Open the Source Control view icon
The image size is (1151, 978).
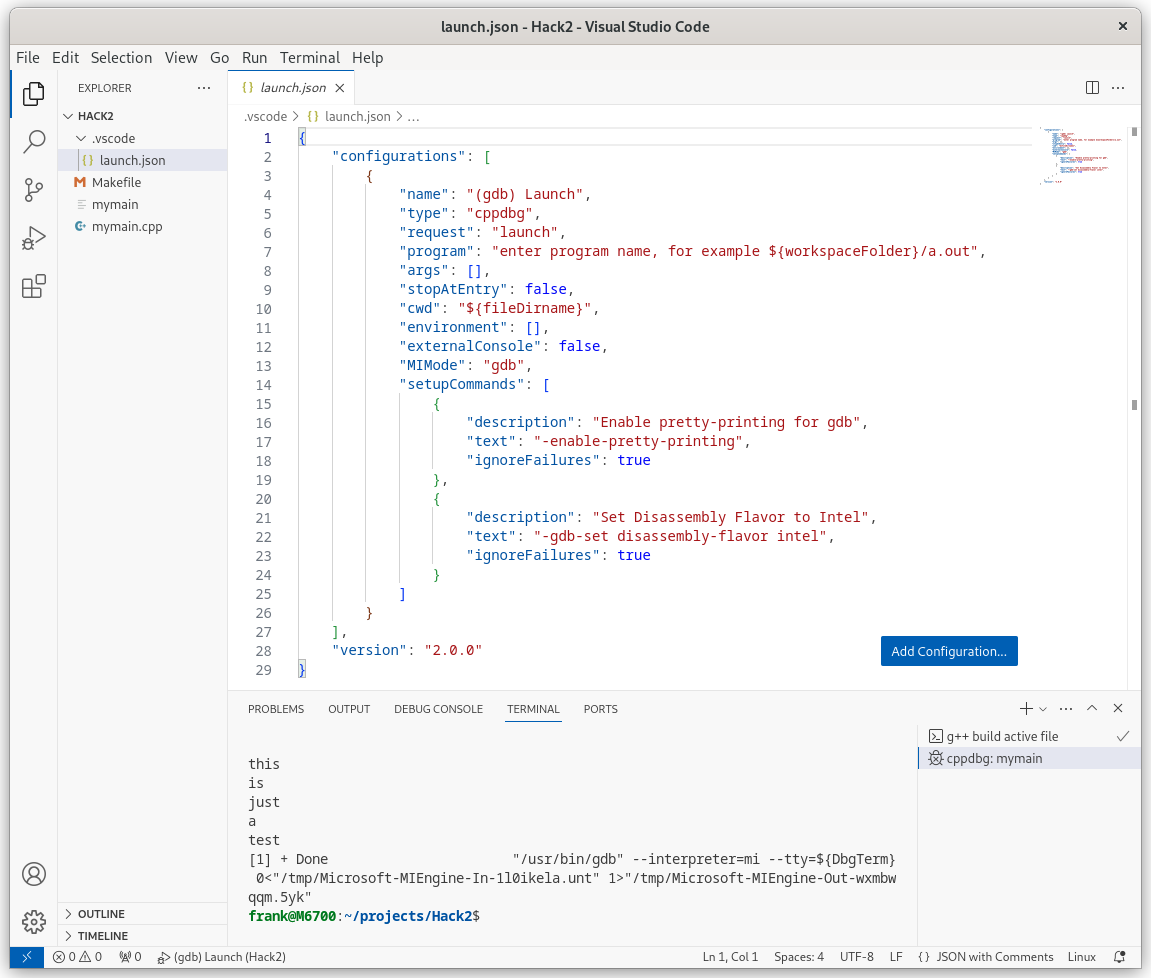click(34, 190)
